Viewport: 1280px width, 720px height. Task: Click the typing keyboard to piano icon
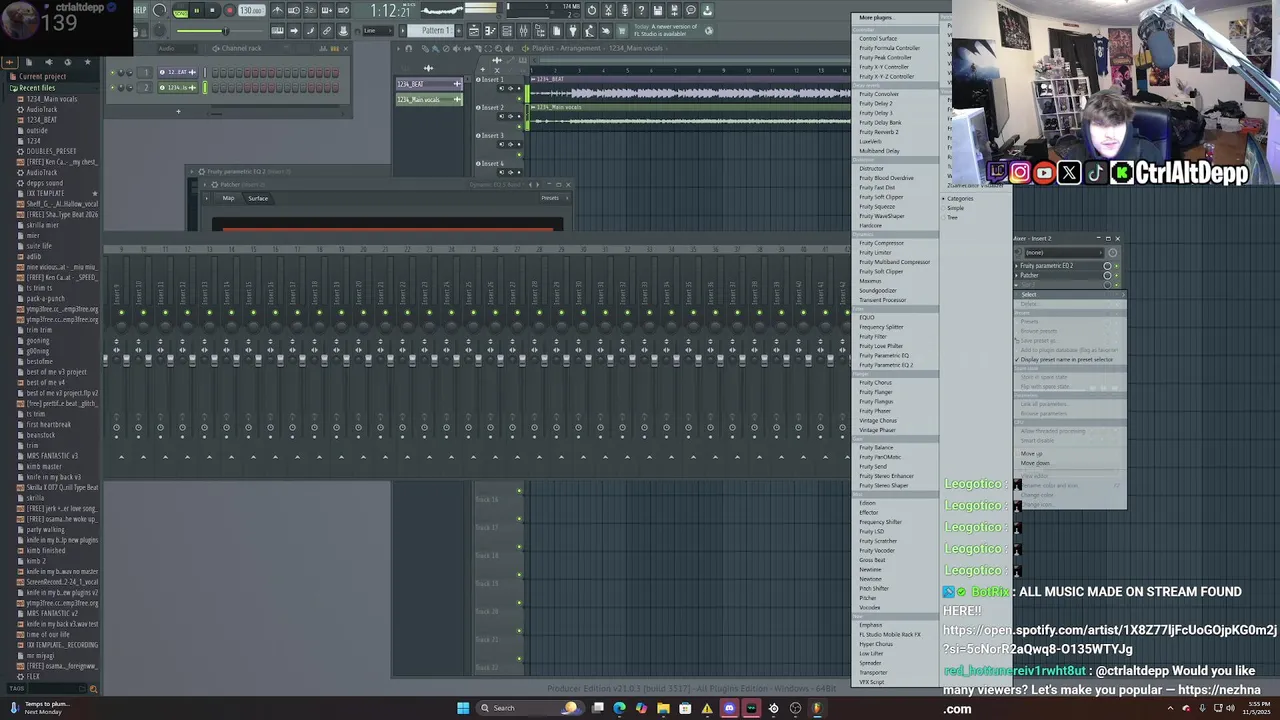coord(277,31)
